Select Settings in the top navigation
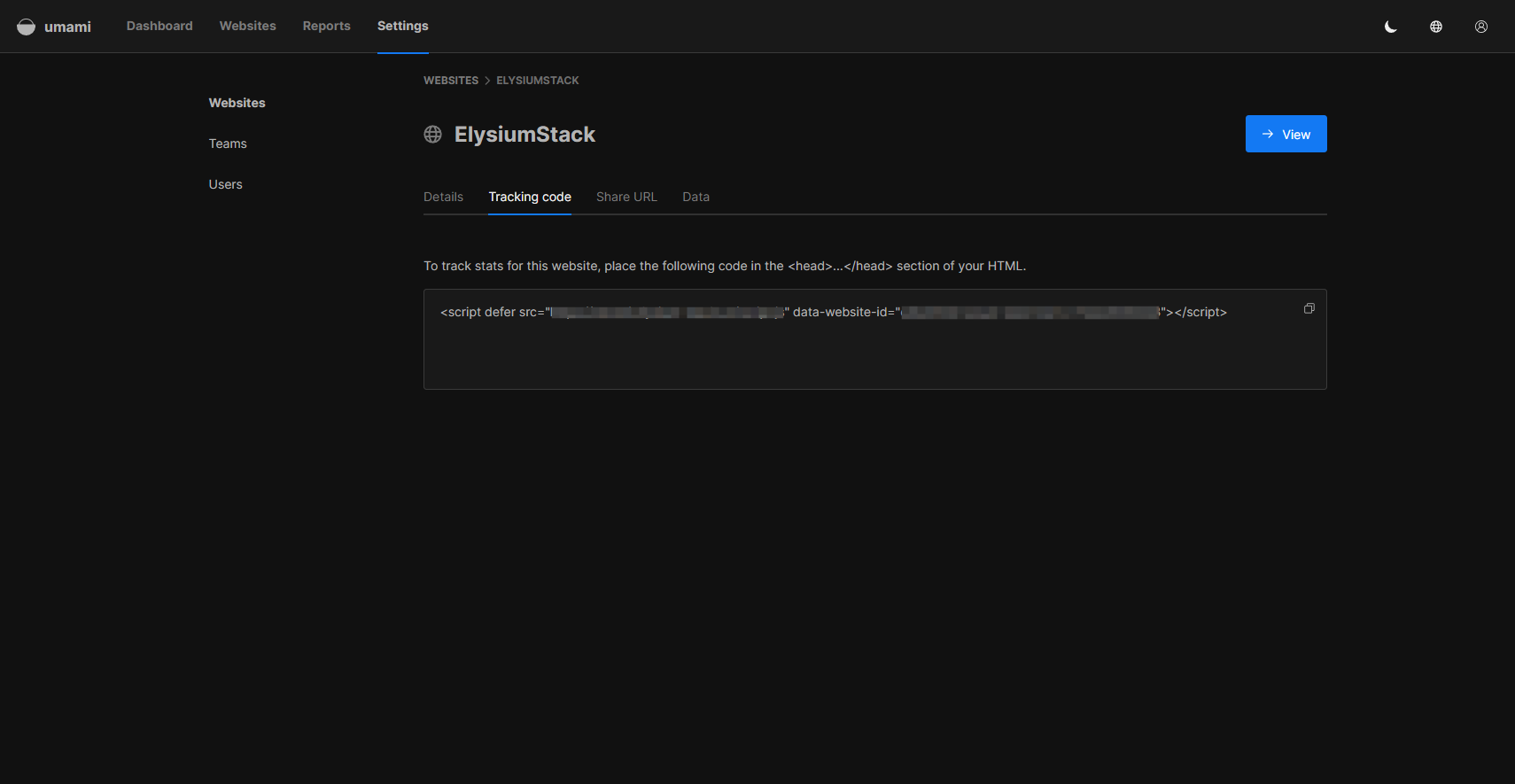Image resolution: width=1515 pixels, height=784 pixels. point(402,26)
